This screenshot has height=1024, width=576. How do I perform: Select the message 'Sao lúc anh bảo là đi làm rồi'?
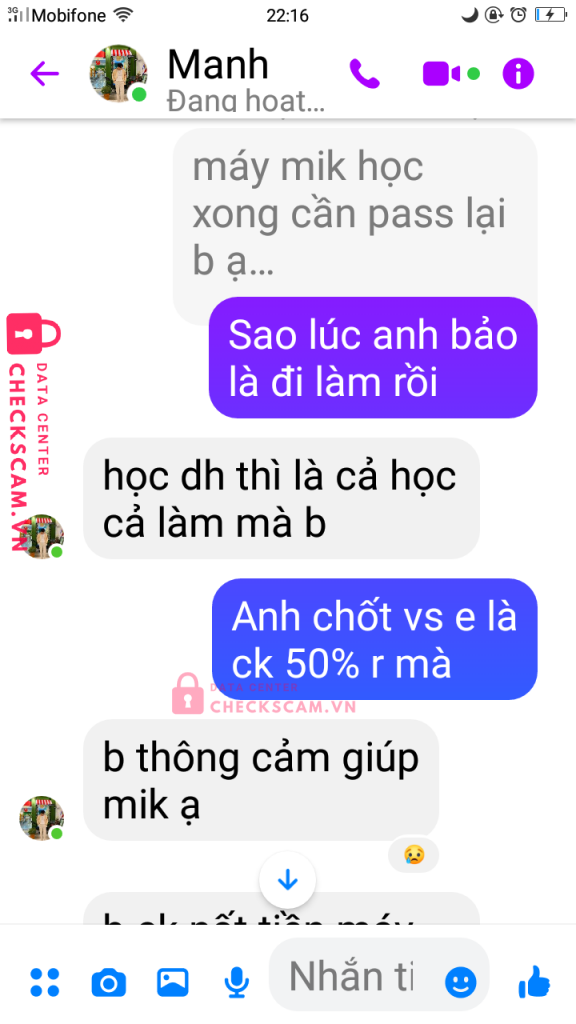[373, 358]
